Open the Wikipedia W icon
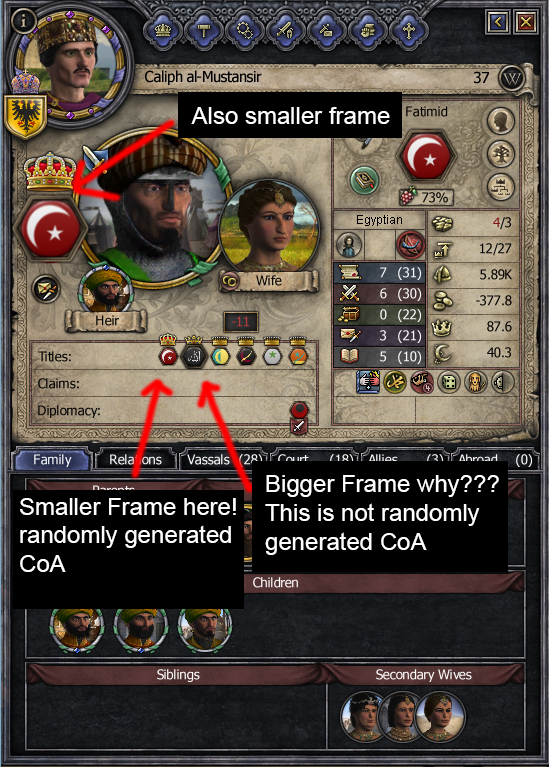The height and width of the screenshot is (767, 549). [x=511, y=78]
